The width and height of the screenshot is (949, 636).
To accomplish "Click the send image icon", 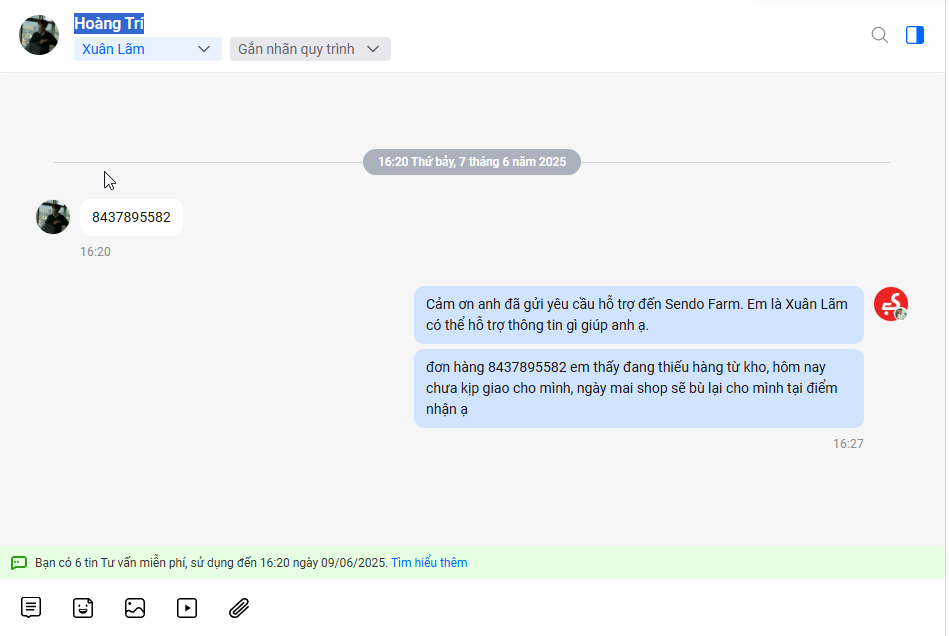I will [135, 608].
